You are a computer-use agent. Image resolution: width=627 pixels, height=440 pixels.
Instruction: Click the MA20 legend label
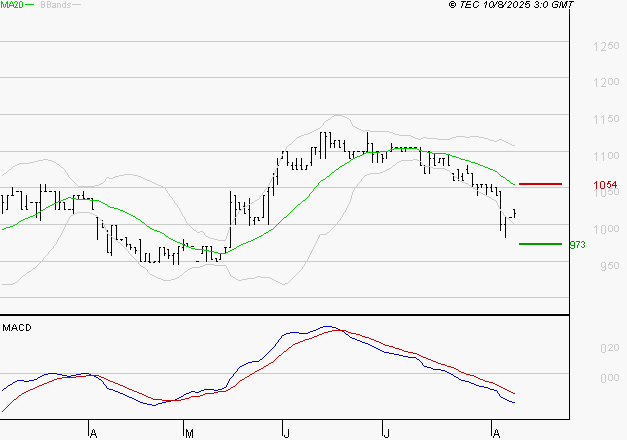[x=11, y=5]
